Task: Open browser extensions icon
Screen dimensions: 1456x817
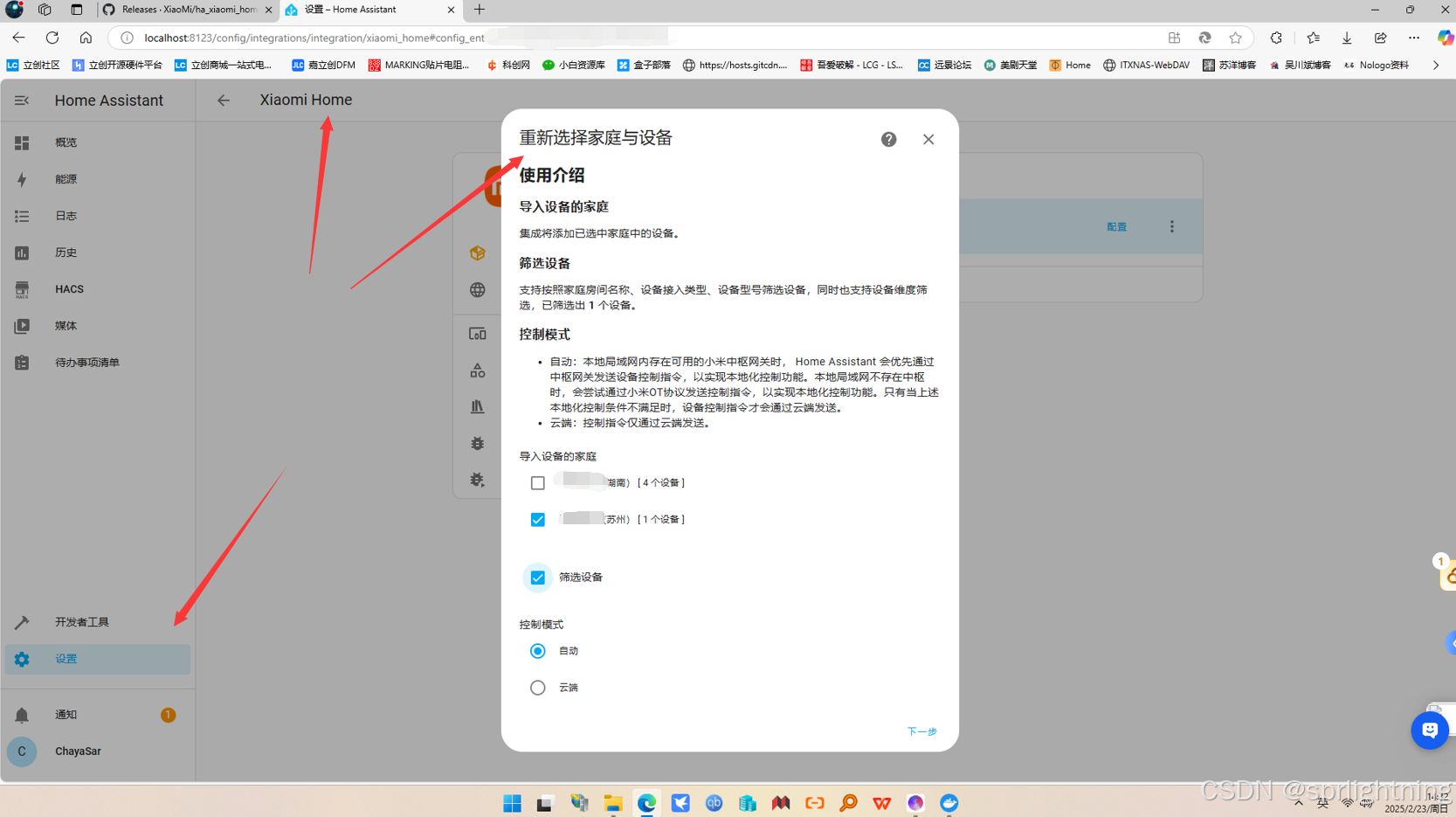Action: tap(1276, 38)
